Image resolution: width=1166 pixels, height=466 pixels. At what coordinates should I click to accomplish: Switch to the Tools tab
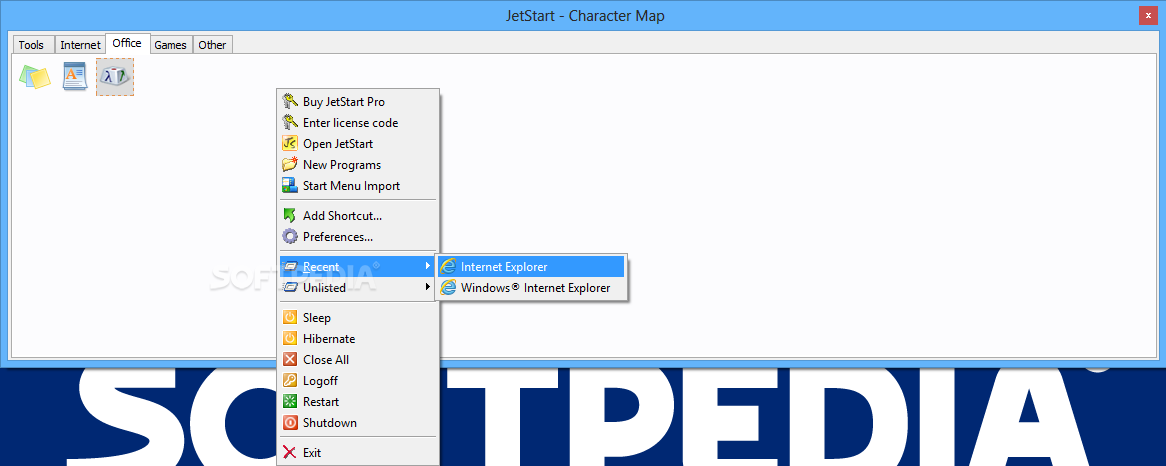tap(31, 45)
